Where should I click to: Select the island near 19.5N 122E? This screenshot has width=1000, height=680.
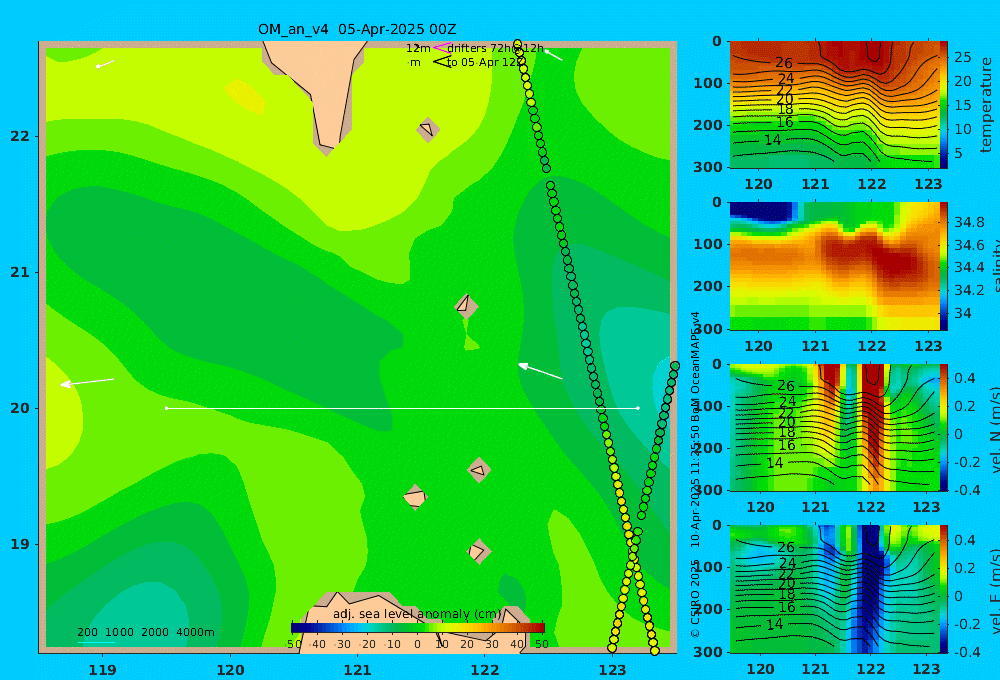click(x=479, y=470)
